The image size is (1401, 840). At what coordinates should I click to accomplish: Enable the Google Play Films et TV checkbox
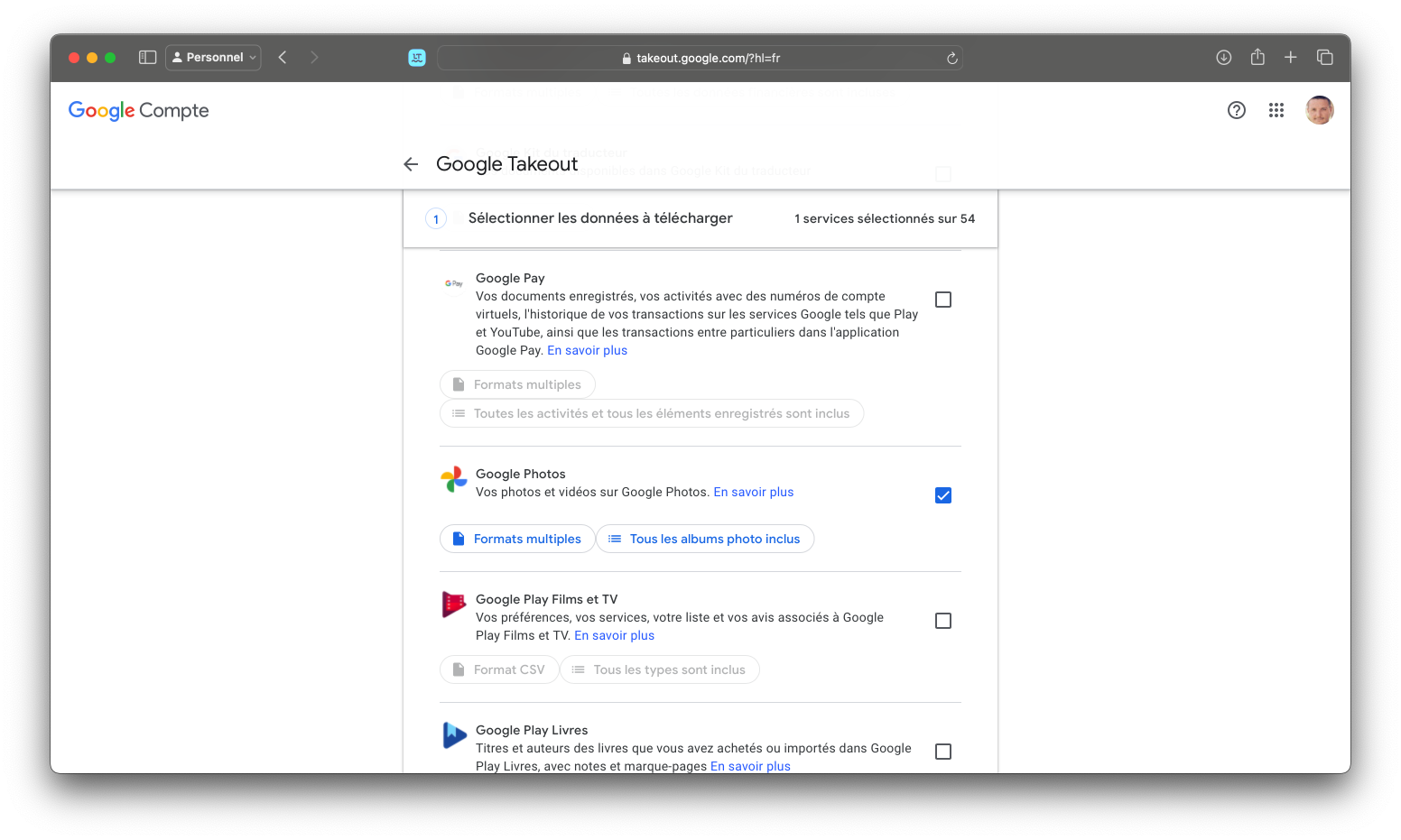pos(943,621)
